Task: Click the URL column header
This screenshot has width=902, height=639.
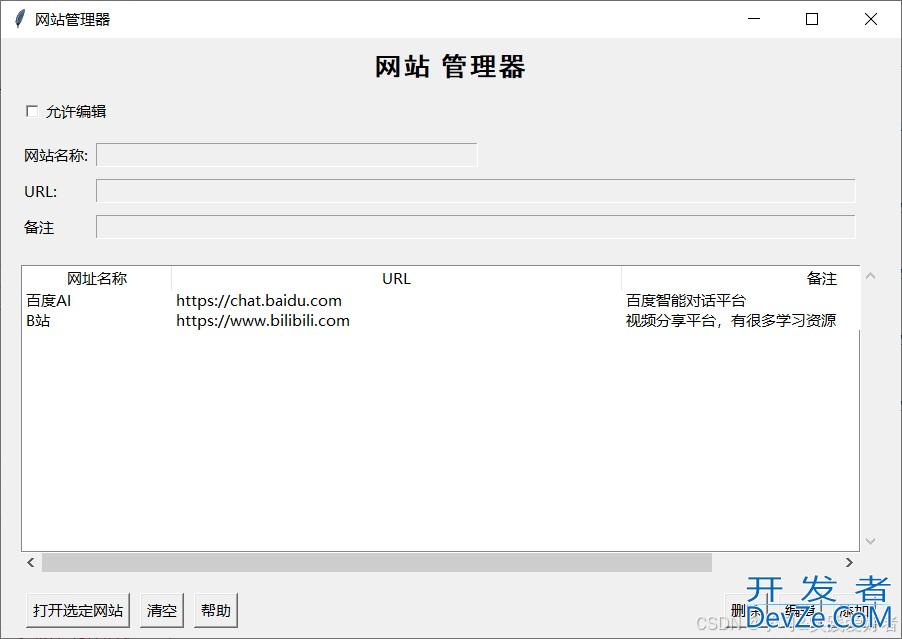Action: pyautogui.click(x=396, y=279)
